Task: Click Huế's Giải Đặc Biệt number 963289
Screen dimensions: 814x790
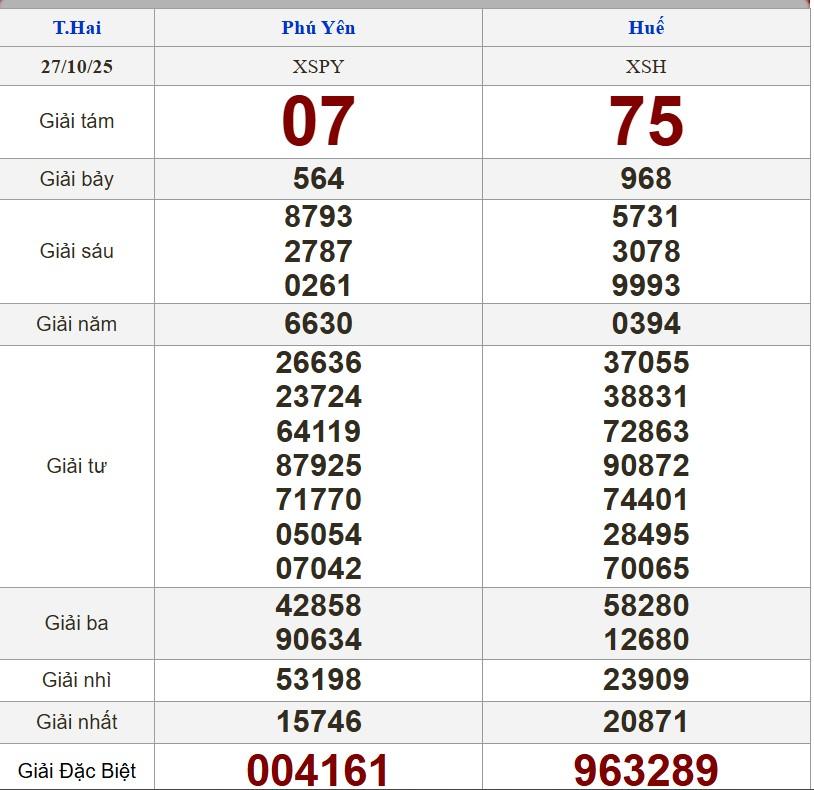Action: pos(646,770)
